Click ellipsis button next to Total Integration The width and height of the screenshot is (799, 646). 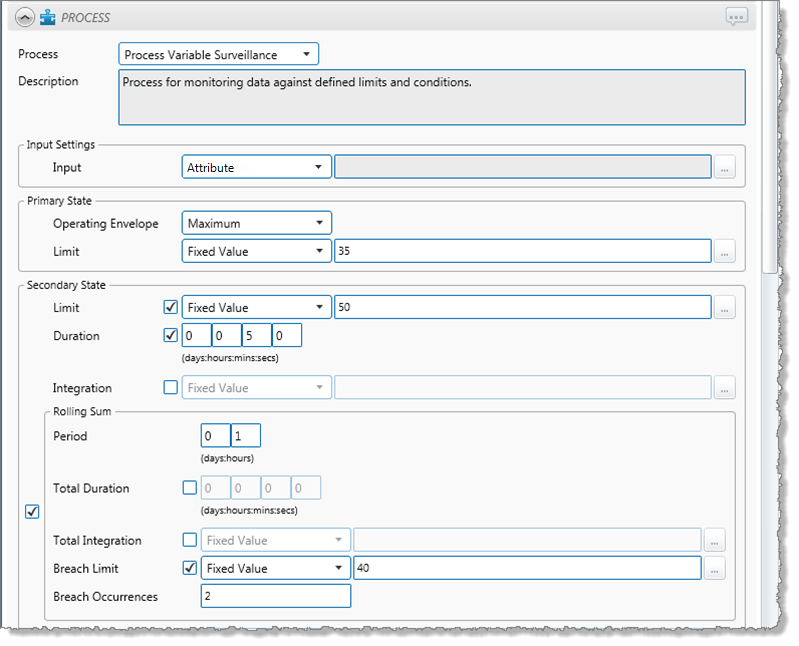coord(714,541)
